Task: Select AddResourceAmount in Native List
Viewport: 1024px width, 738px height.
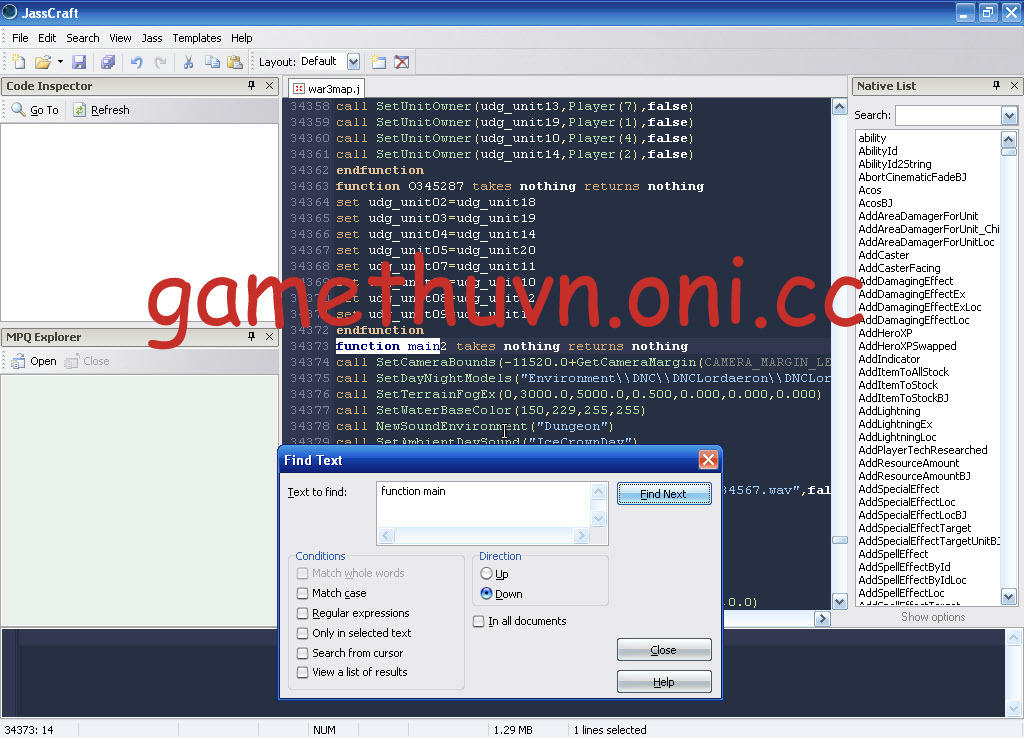Action: click(908, 463)
